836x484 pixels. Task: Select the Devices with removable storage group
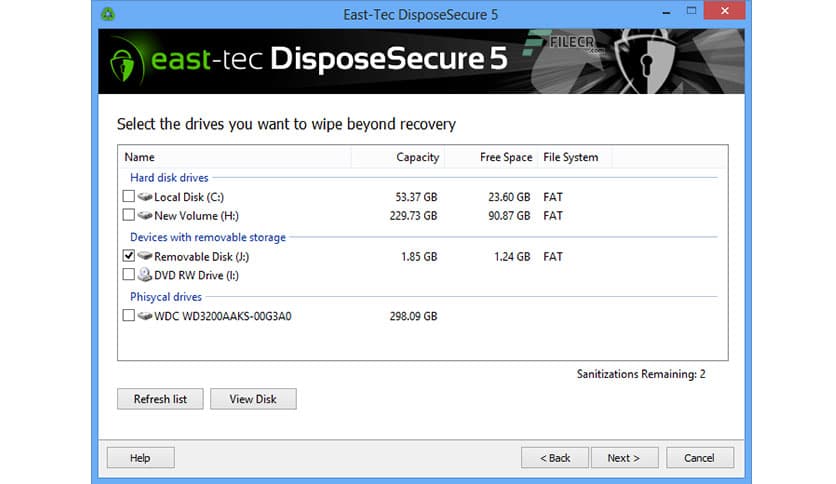(x=208, y=237)
